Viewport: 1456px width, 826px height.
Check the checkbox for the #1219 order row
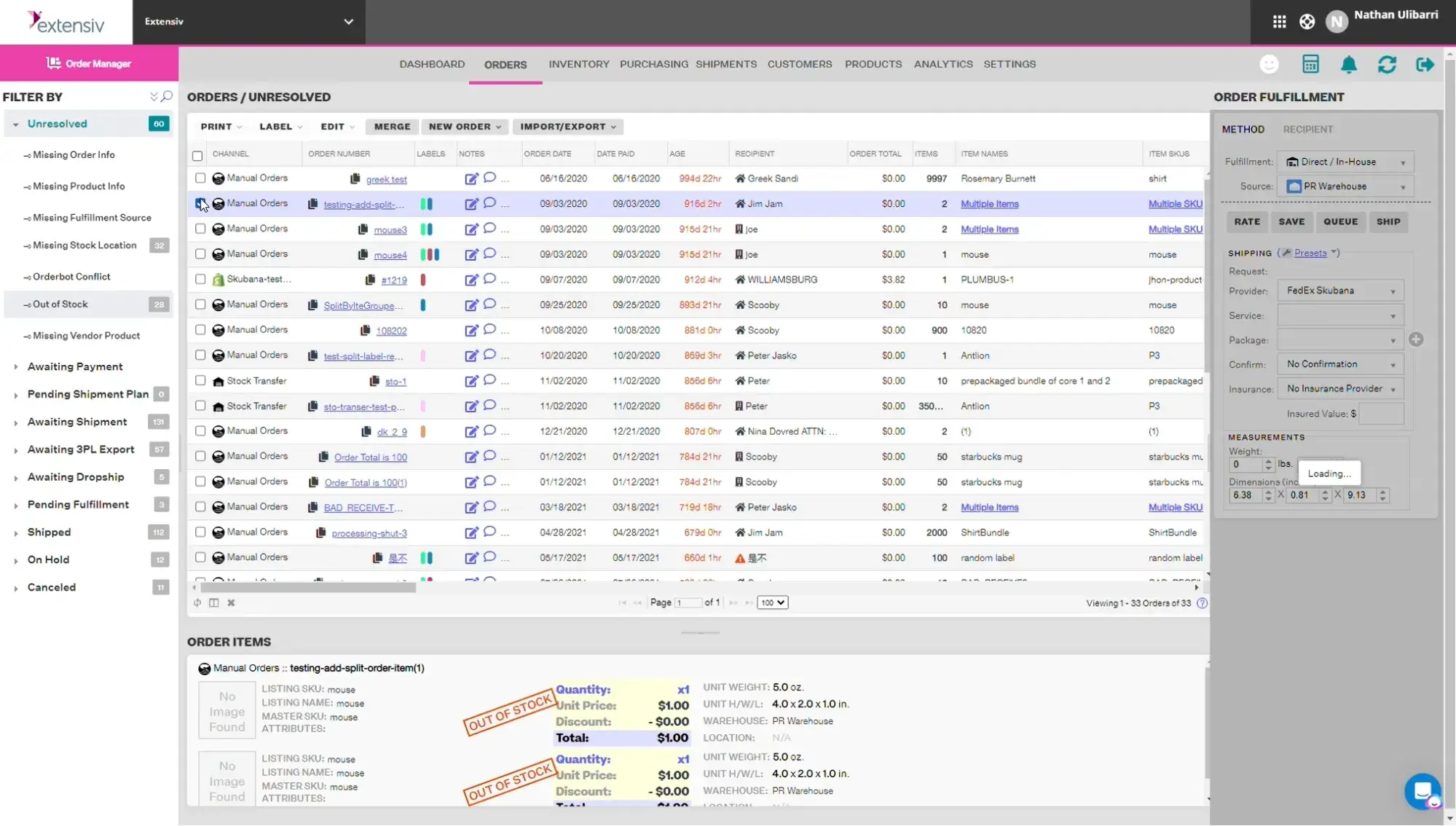pyautogui.click(x=200, y=279)
